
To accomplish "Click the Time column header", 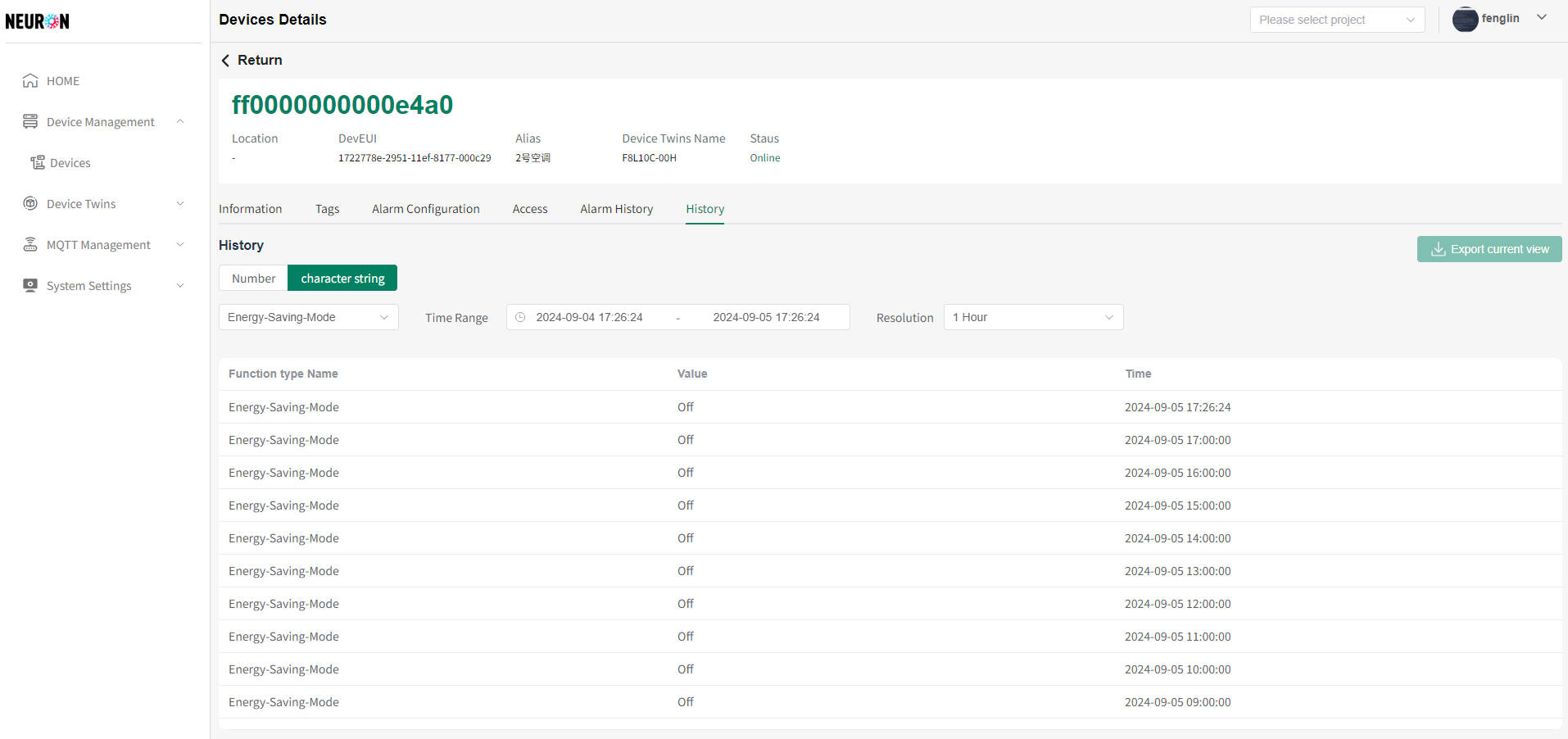I will click(x=1138, y=374).
